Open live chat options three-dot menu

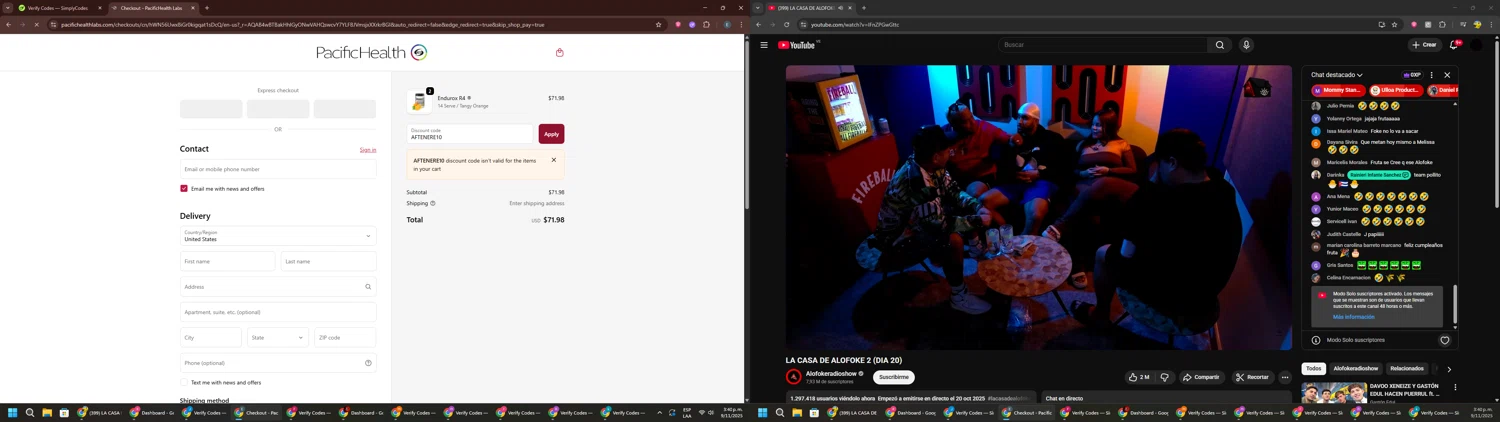pos(1431,75)
